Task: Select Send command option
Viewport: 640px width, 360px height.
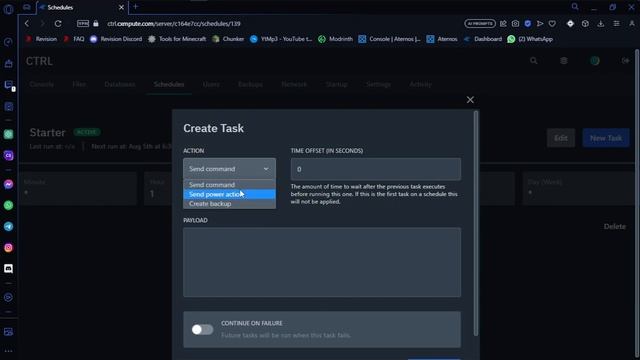Action: pos(229,184)
